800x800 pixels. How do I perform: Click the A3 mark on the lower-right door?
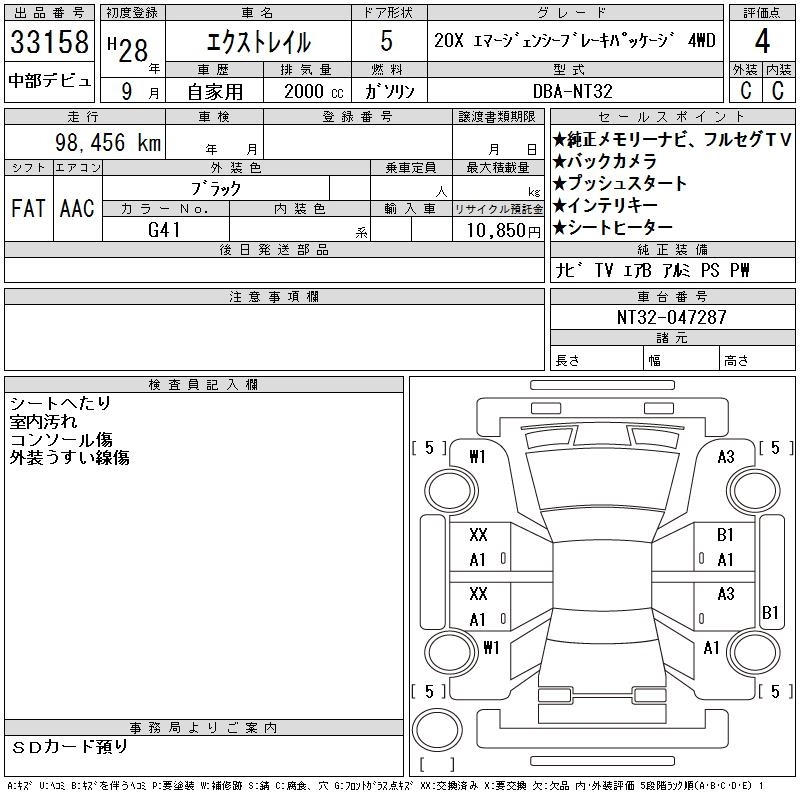click(x=726, y=594)
